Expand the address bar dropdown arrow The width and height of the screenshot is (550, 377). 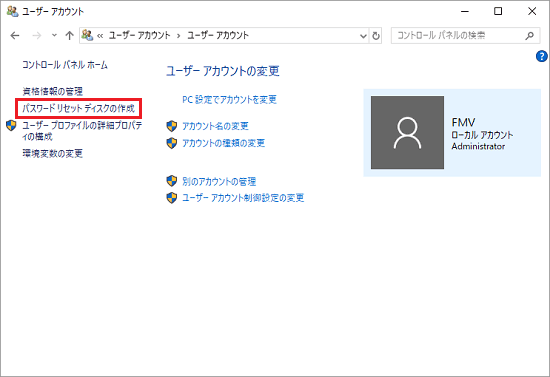click(363, 36)
